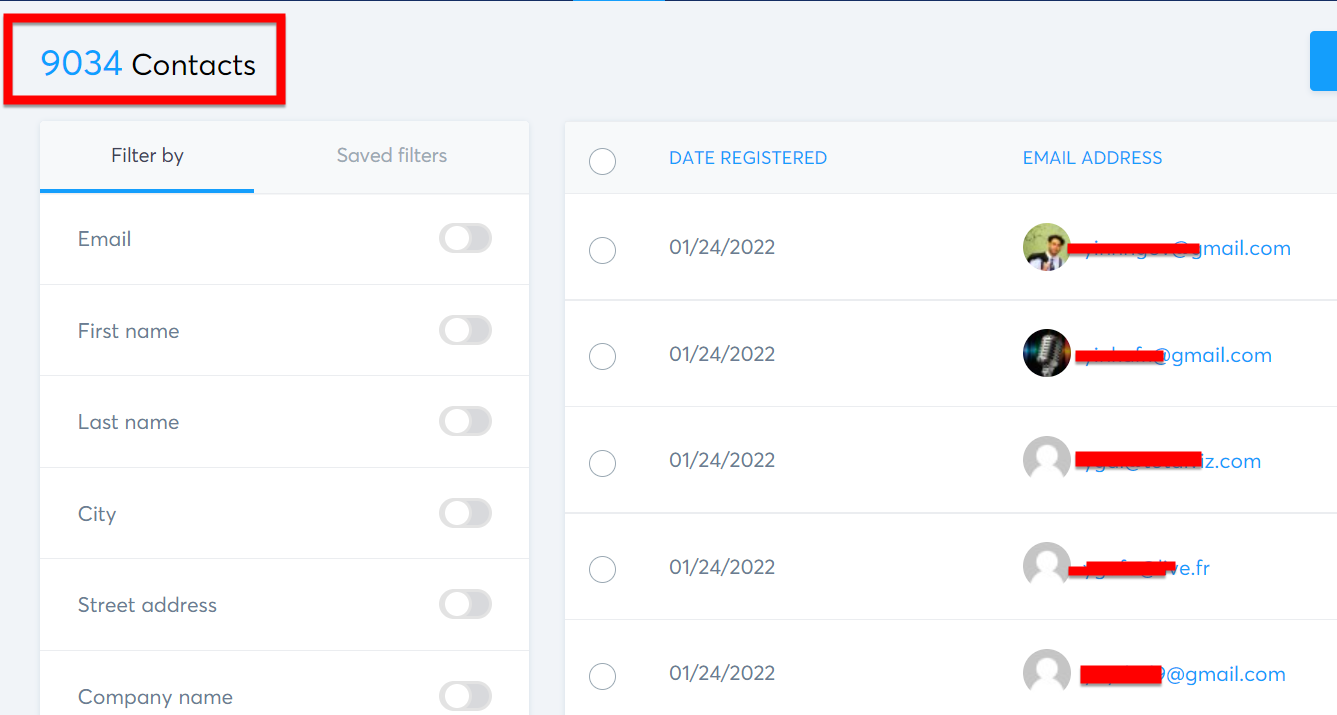
Task: Open the Filter by tab
Action: (147, 156)
